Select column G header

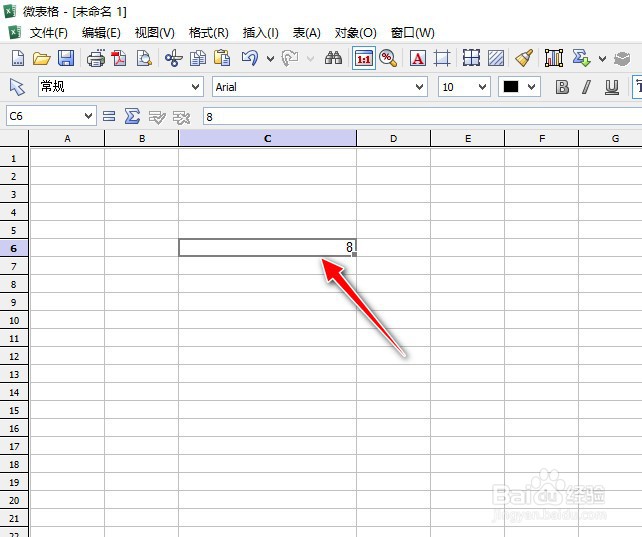(610, 138)
